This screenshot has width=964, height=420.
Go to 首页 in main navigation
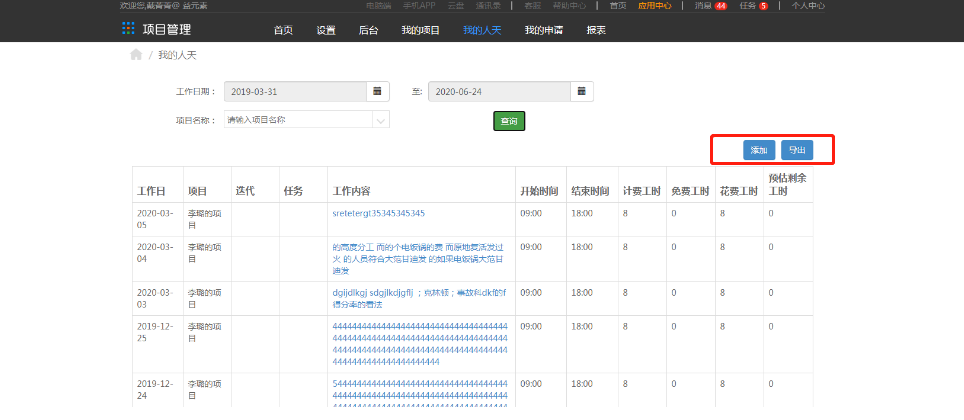click(x=283, y=30)
